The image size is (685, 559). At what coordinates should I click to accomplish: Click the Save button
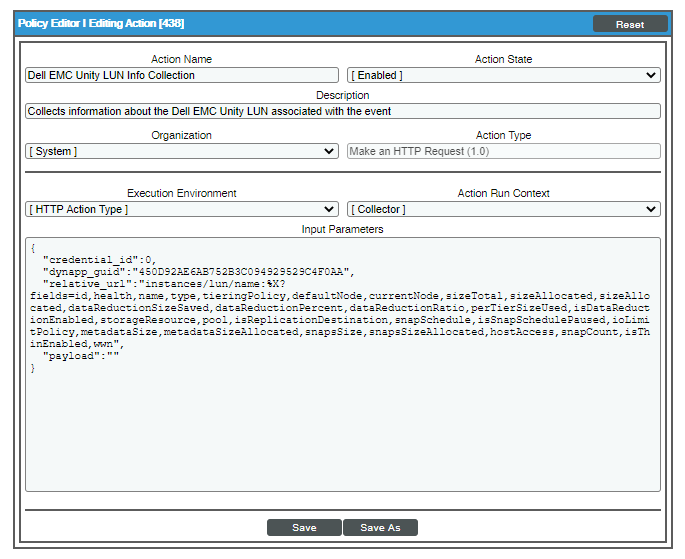(304, 527)
